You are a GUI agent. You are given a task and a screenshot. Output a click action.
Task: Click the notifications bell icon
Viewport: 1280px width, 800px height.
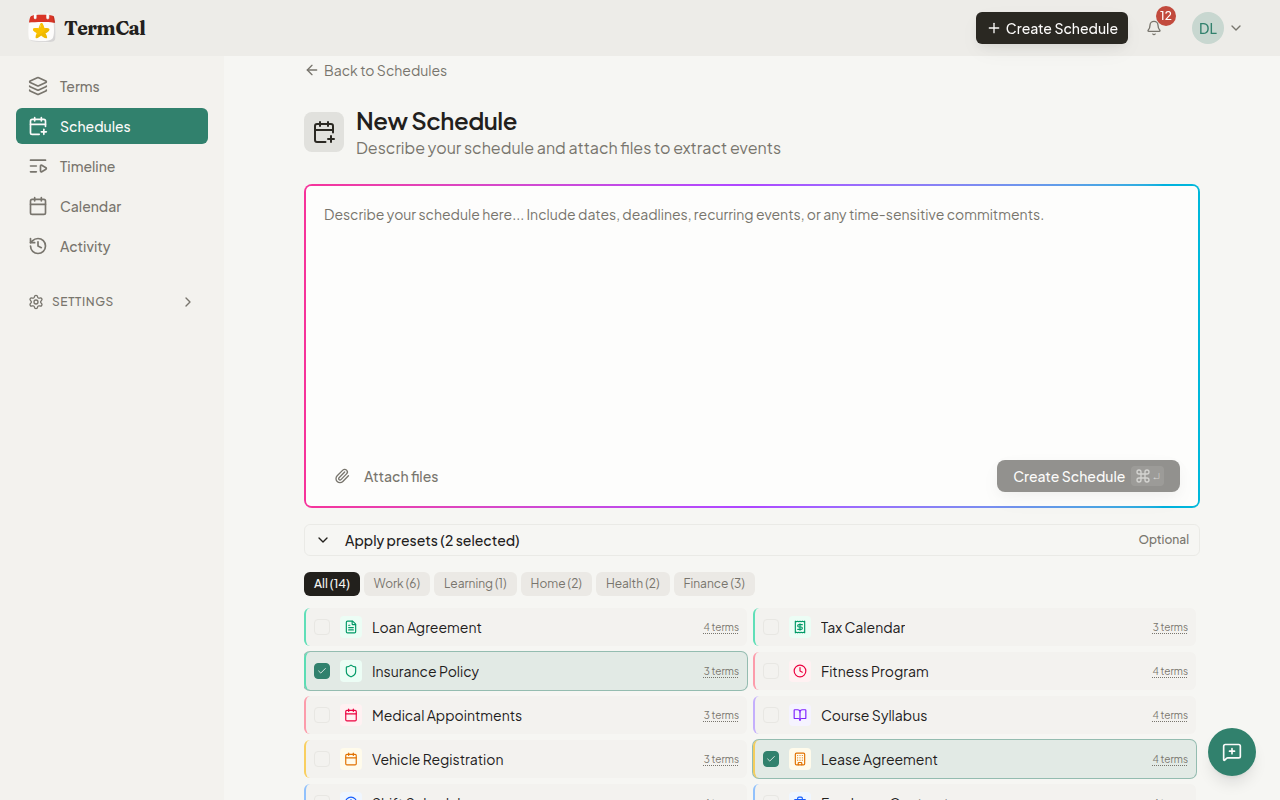pos(1154,28)
